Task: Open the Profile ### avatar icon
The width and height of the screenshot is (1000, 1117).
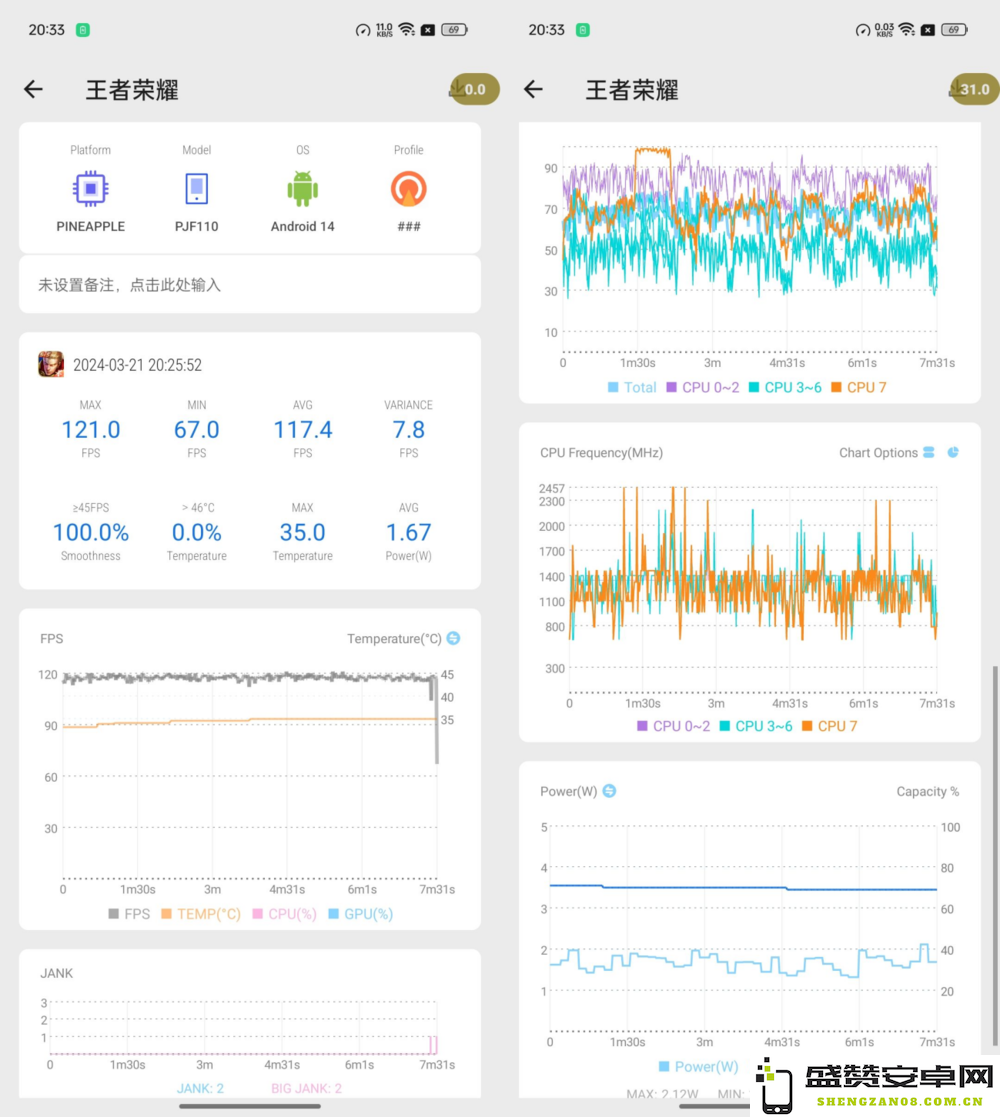Action: (x=409, y=189)
